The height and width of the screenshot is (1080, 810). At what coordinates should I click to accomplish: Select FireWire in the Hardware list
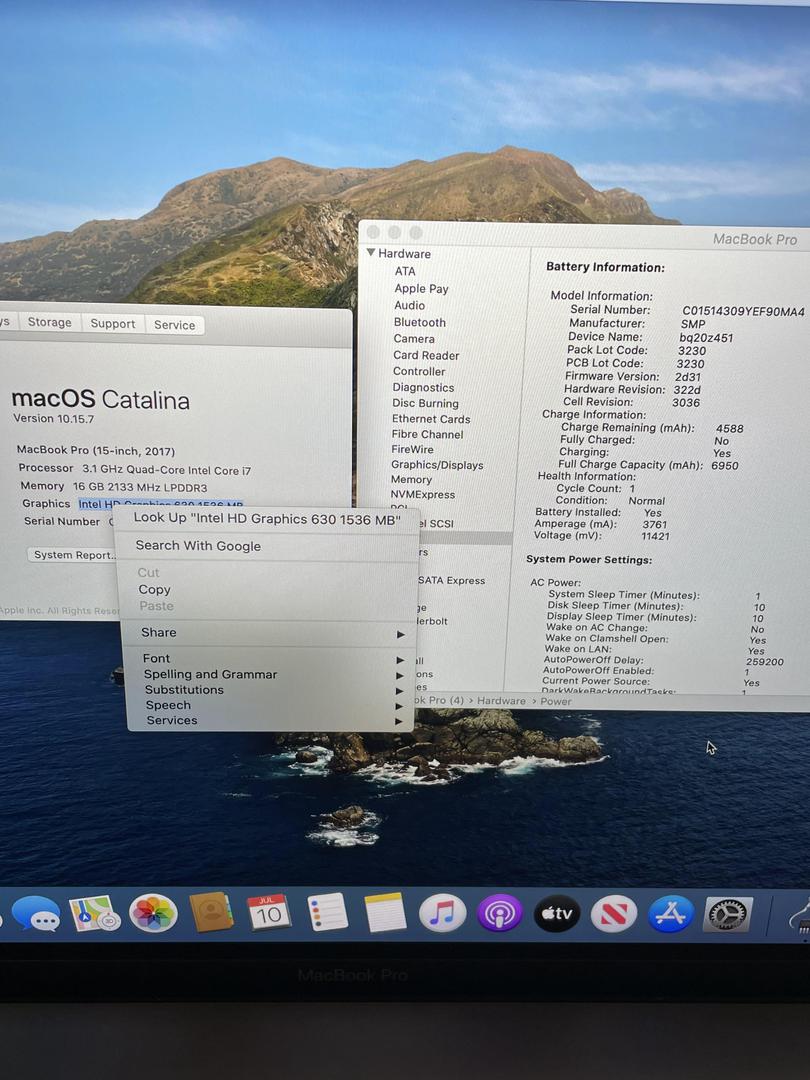point(413,449)
